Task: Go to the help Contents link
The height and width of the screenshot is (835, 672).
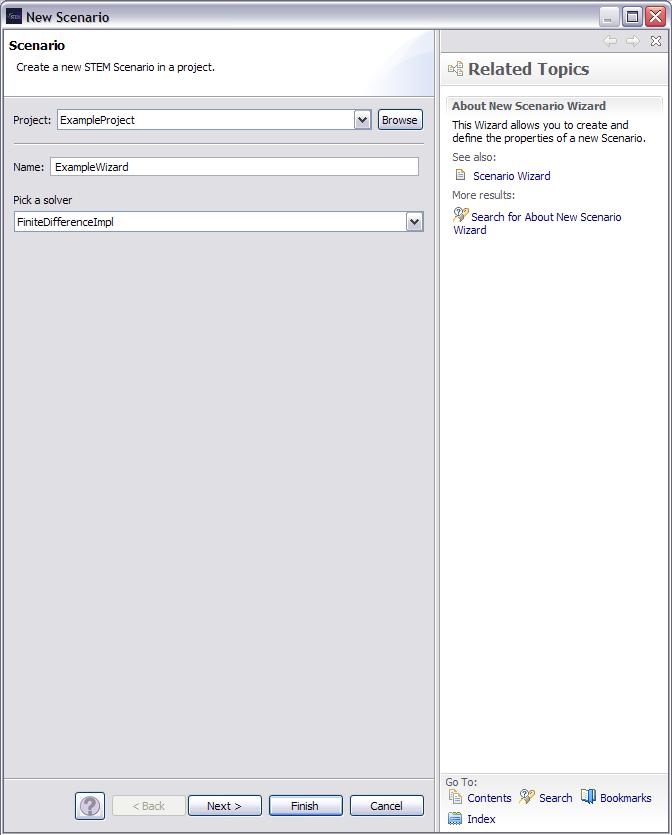Action: tap(489, 798)
